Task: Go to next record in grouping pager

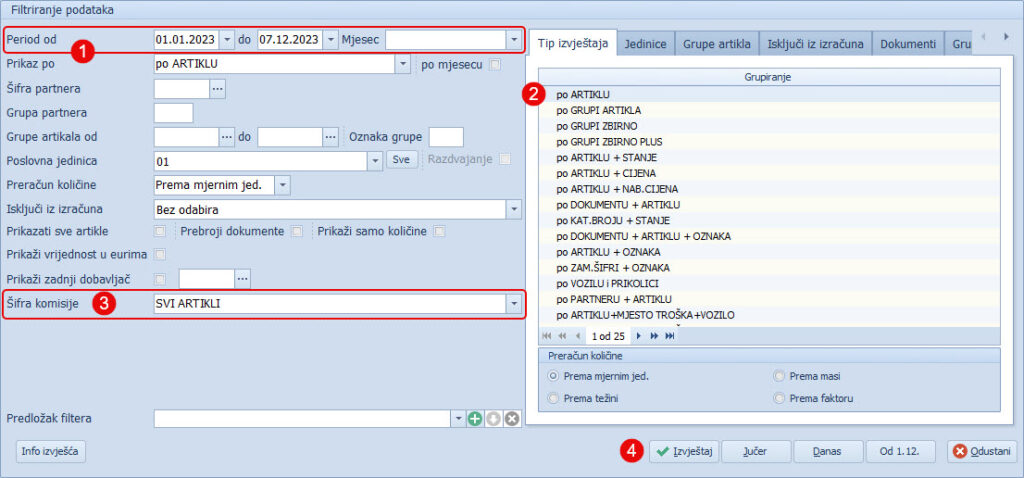Action: [639, 336]
